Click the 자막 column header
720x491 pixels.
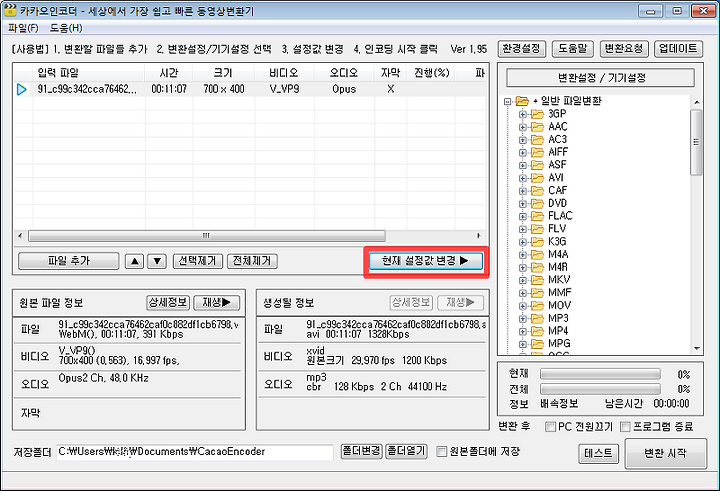point(390,73)
